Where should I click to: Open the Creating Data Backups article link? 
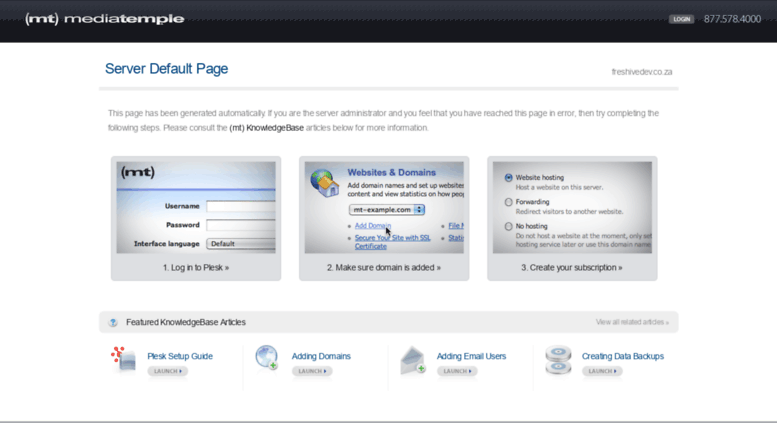(x=623, y=356)
